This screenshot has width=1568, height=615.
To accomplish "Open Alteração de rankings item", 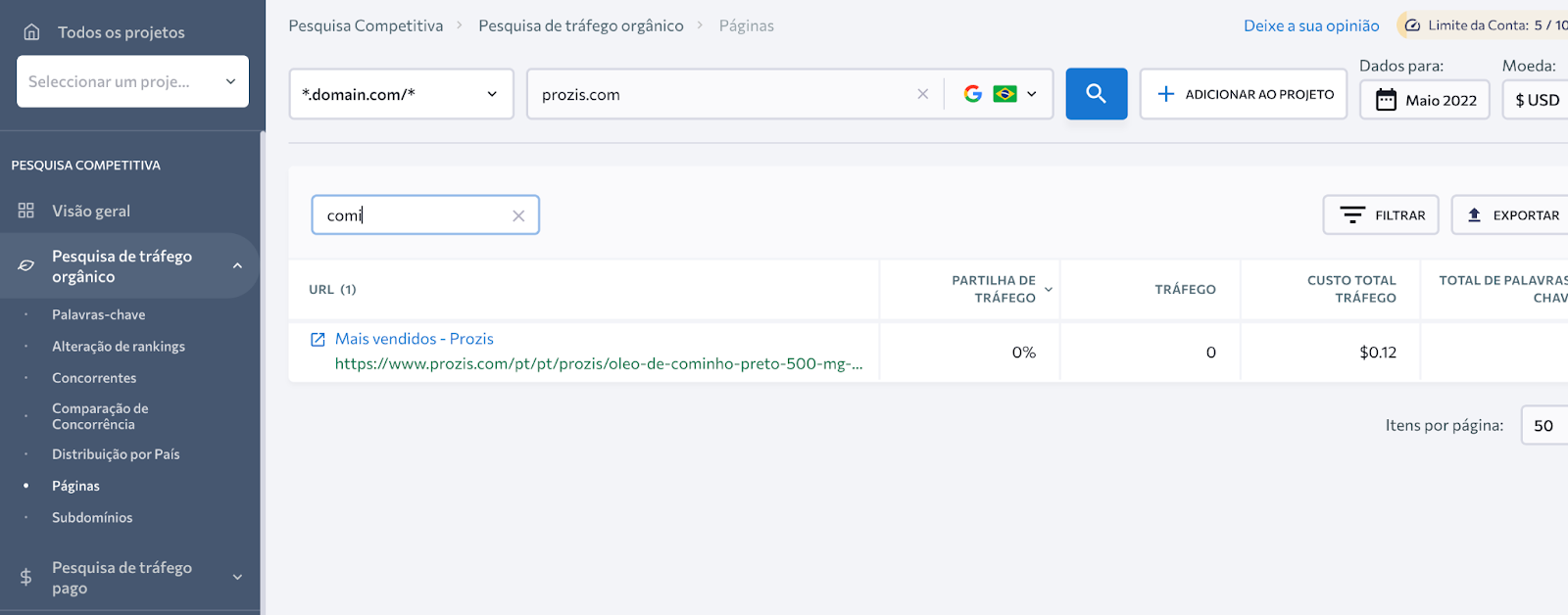I will pyautogui.click(x=119, y=346).
